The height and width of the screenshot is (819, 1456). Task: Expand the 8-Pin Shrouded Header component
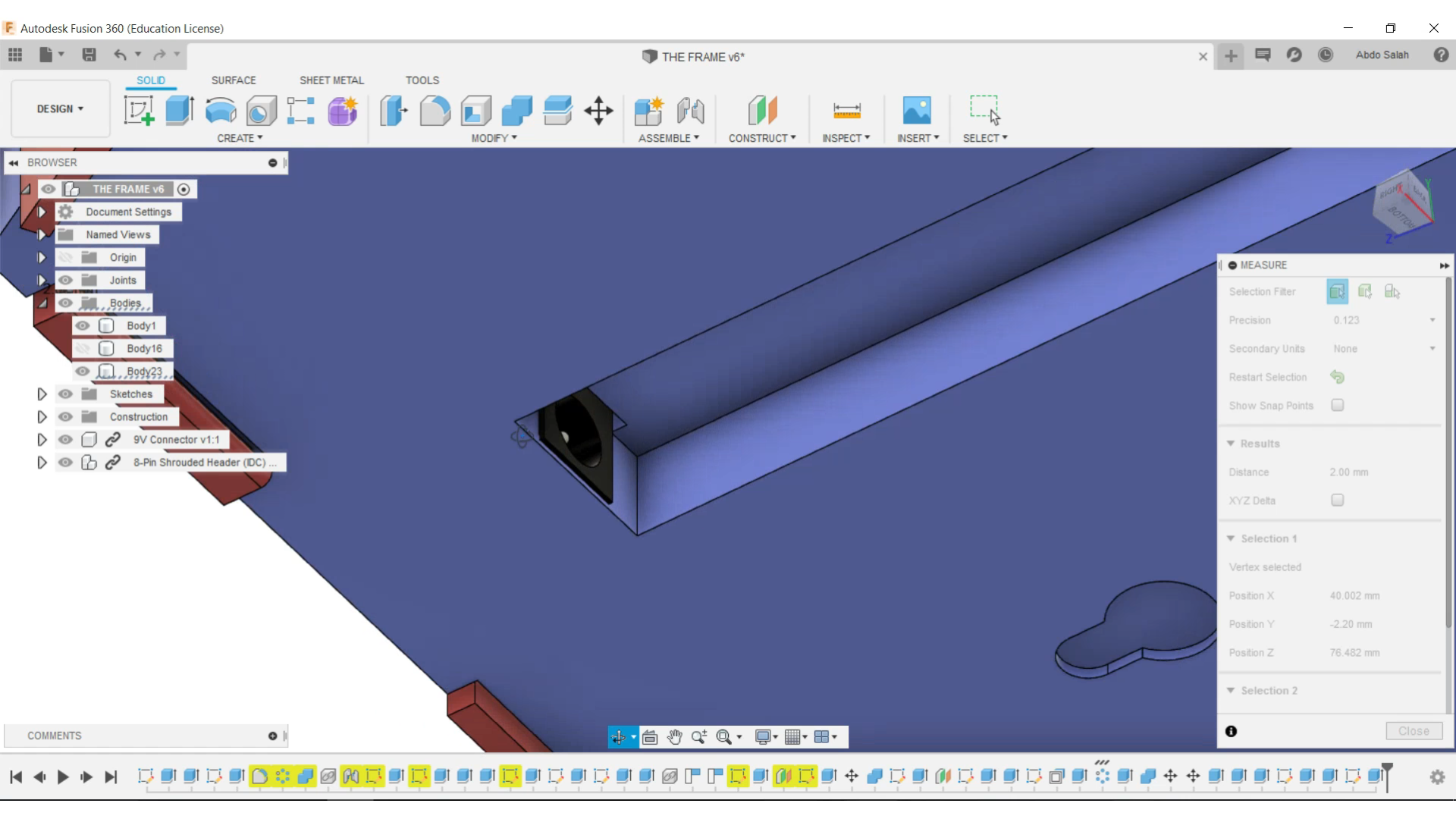pos(42,463)
